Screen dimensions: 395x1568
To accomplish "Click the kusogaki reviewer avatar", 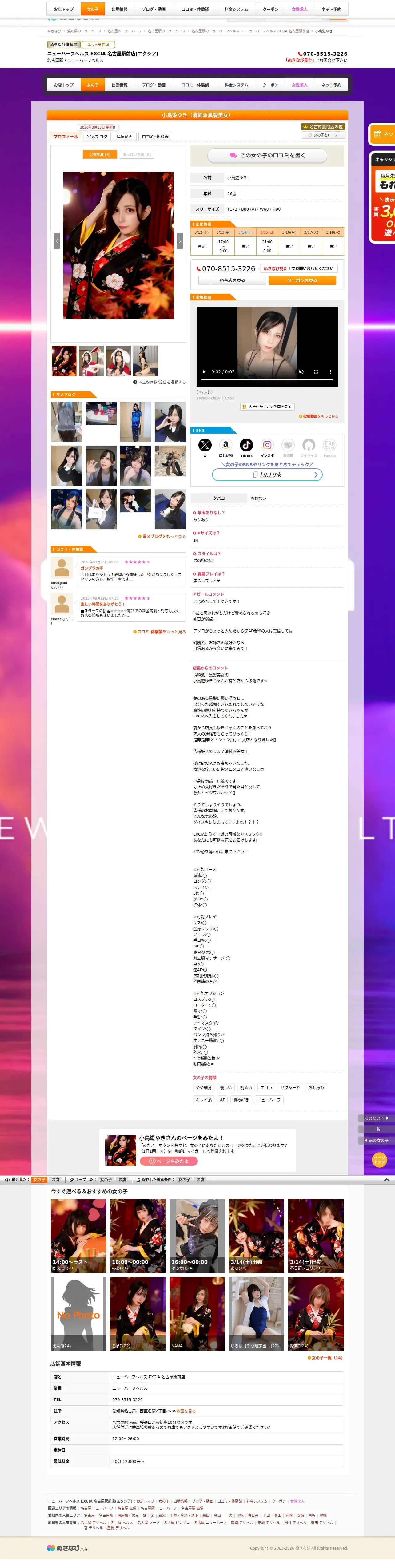I will pyautogui.click(x=62, y=568).
